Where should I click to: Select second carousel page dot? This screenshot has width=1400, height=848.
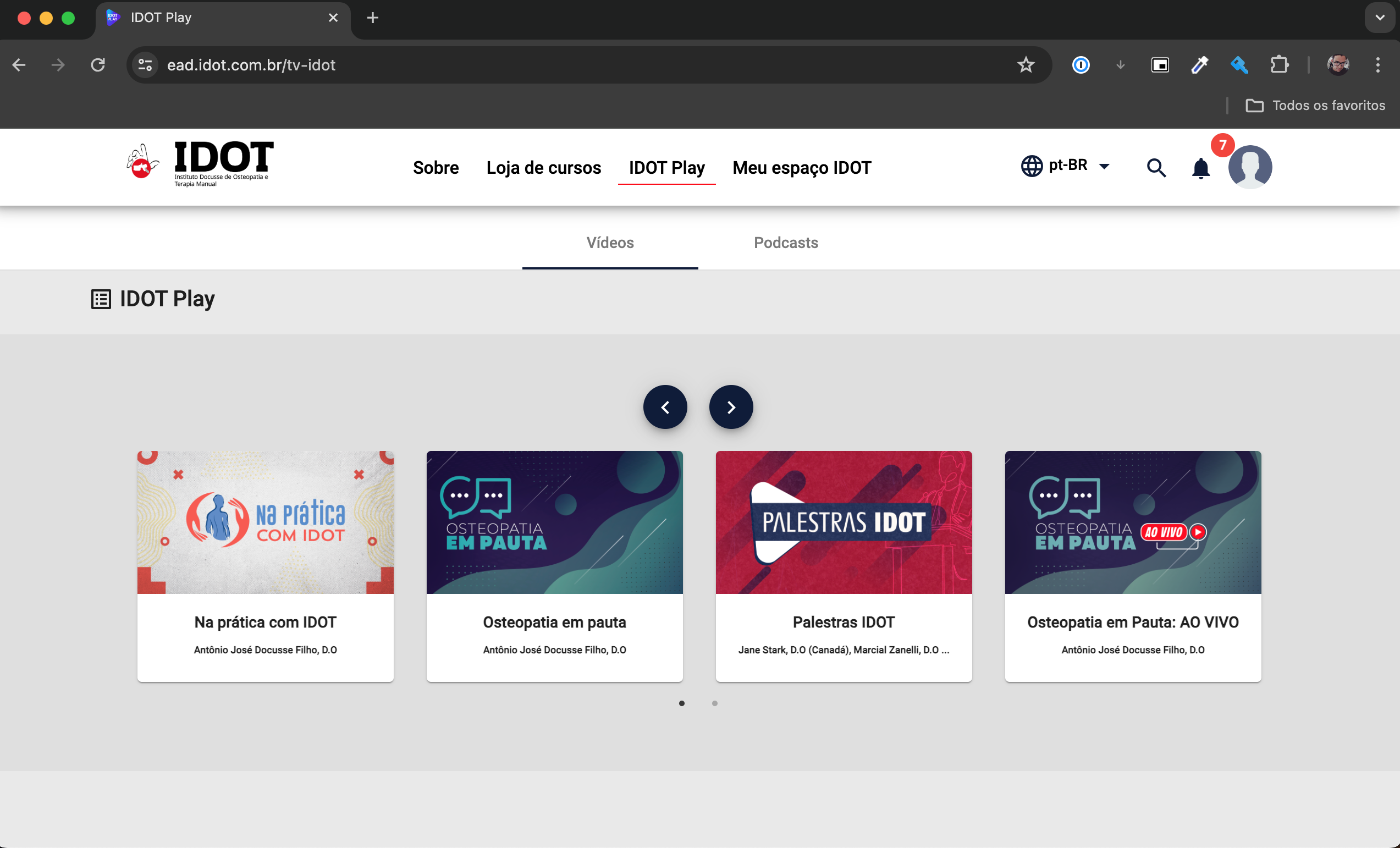coord(715,703)
